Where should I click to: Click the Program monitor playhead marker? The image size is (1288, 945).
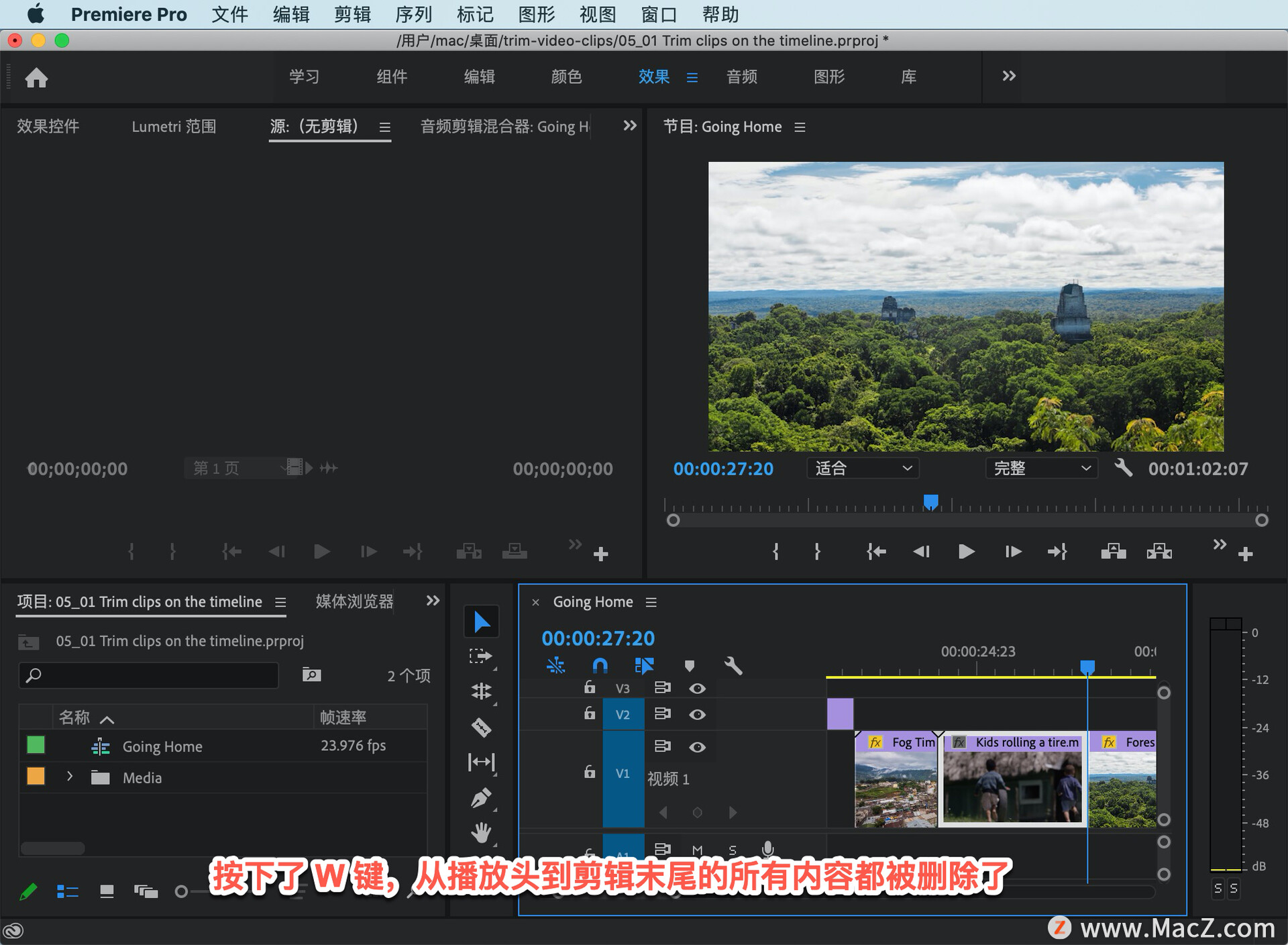pos(930,501)
